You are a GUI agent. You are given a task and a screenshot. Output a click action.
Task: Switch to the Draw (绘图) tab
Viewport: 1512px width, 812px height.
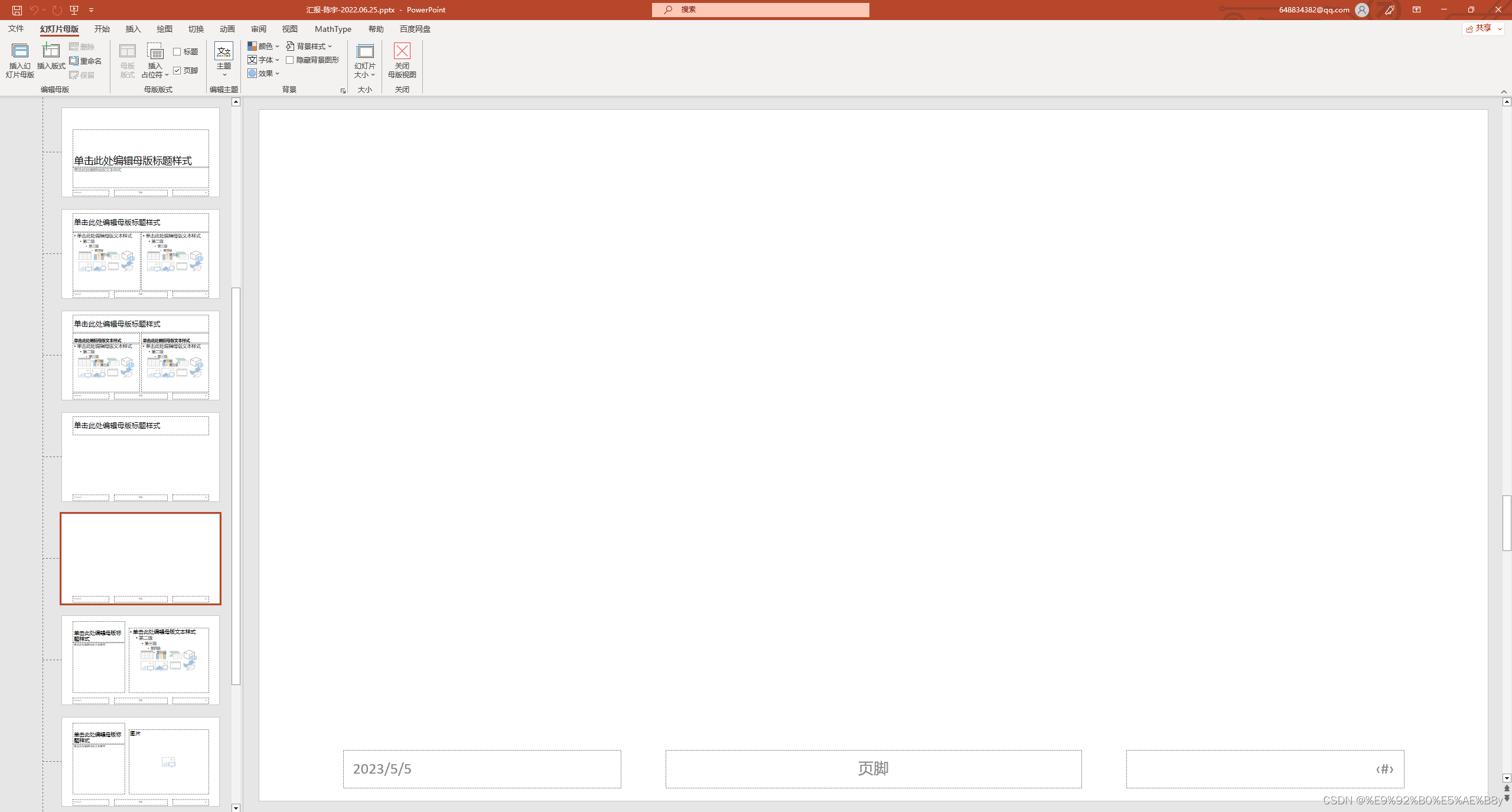[165, 29]
